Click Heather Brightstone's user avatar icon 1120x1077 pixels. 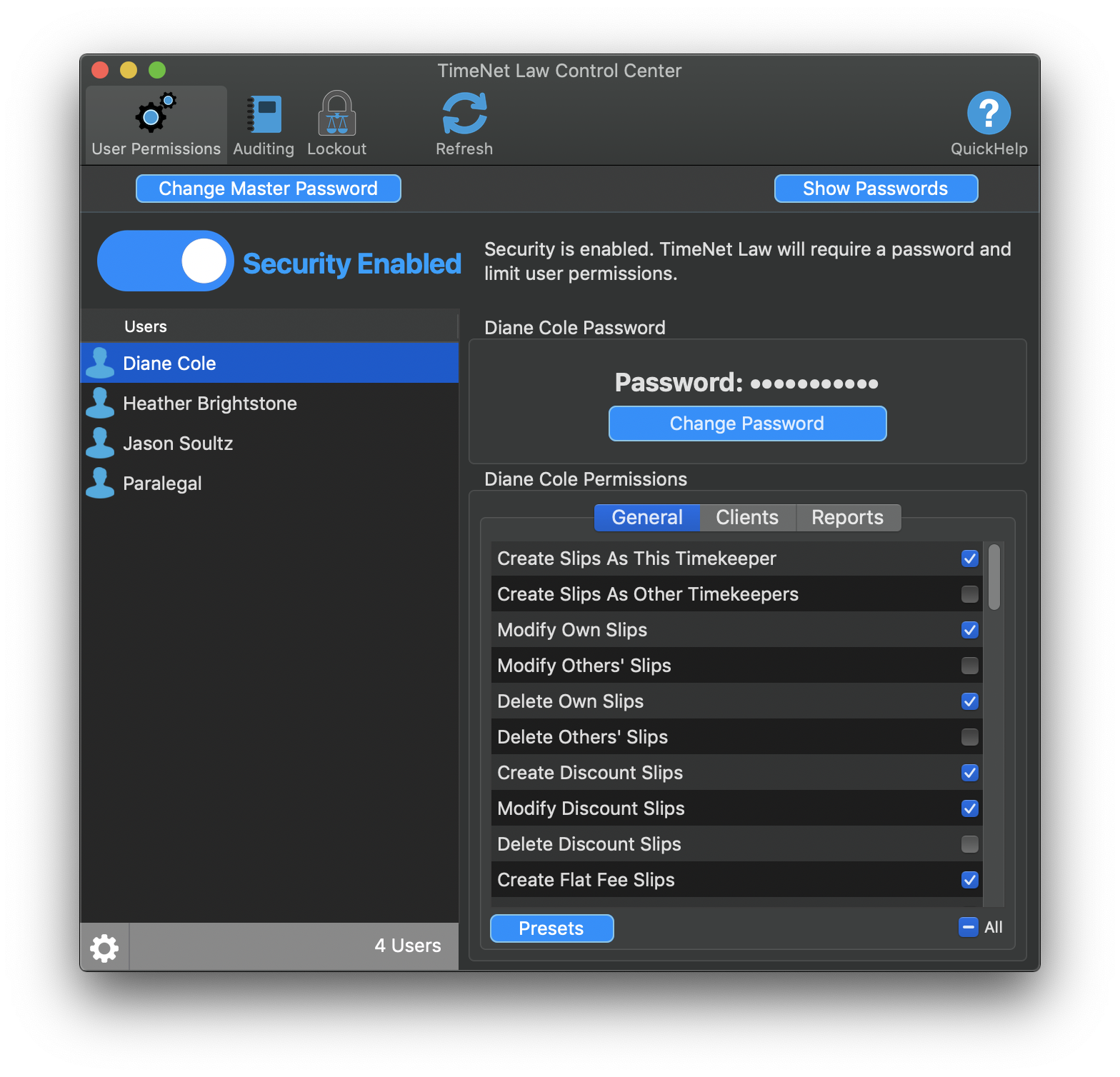pyautogui.click(x=100, y=403)
